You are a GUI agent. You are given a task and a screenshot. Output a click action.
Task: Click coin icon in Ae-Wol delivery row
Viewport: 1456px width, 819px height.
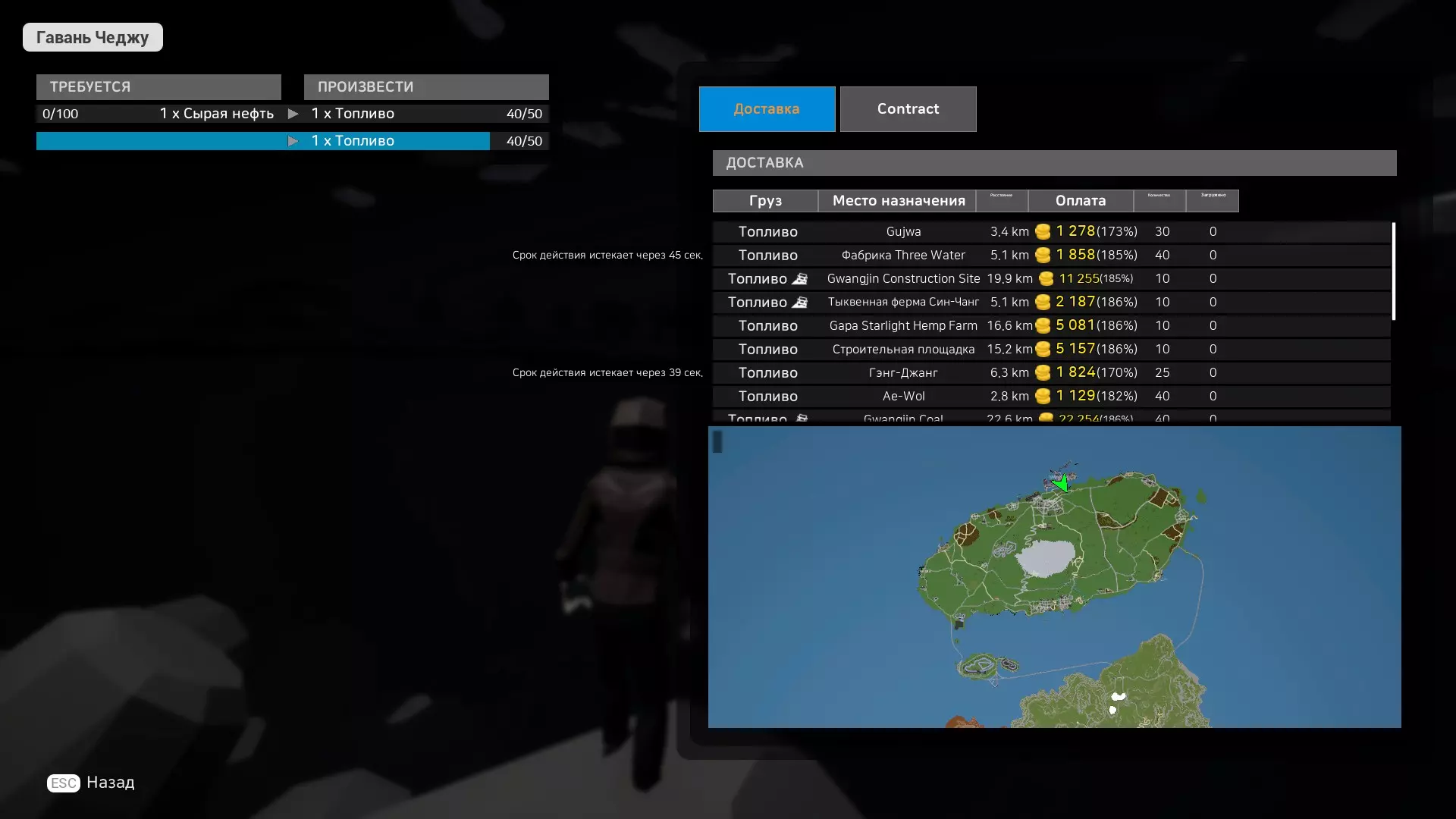(1043, 397)
